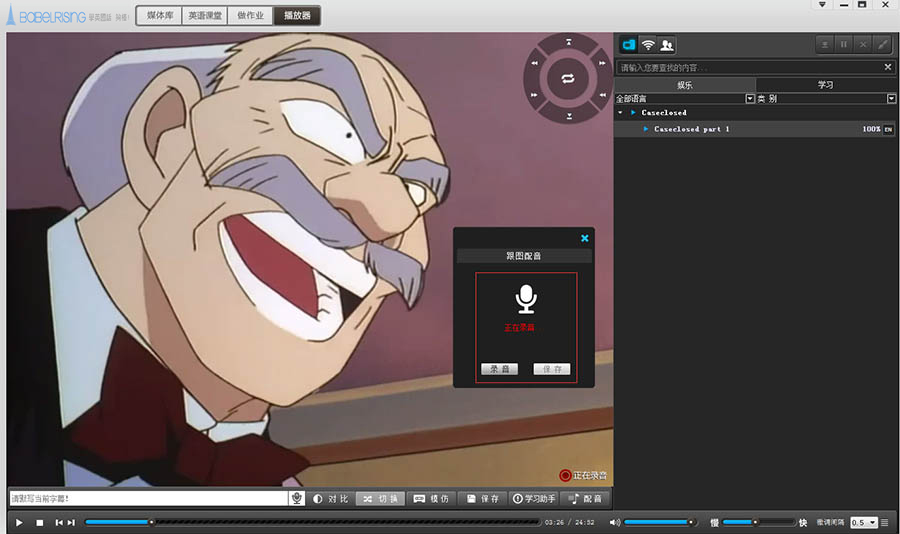The width and height of the screenshot is (900, 534).
Task: Select the 学习 study tab
Action: pos(825,85)
